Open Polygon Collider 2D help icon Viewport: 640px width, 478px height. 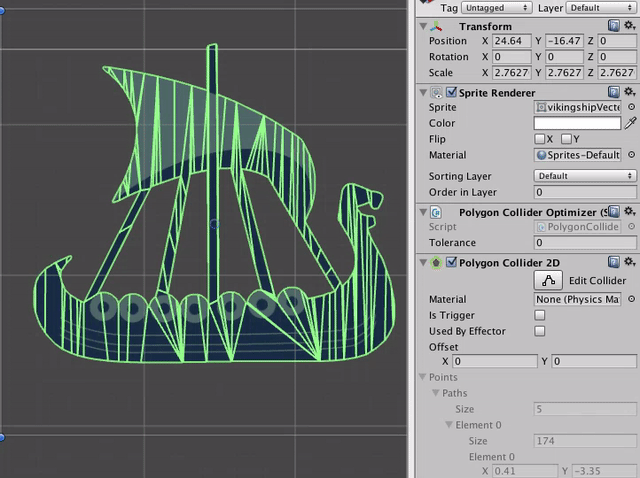point(613,262)
